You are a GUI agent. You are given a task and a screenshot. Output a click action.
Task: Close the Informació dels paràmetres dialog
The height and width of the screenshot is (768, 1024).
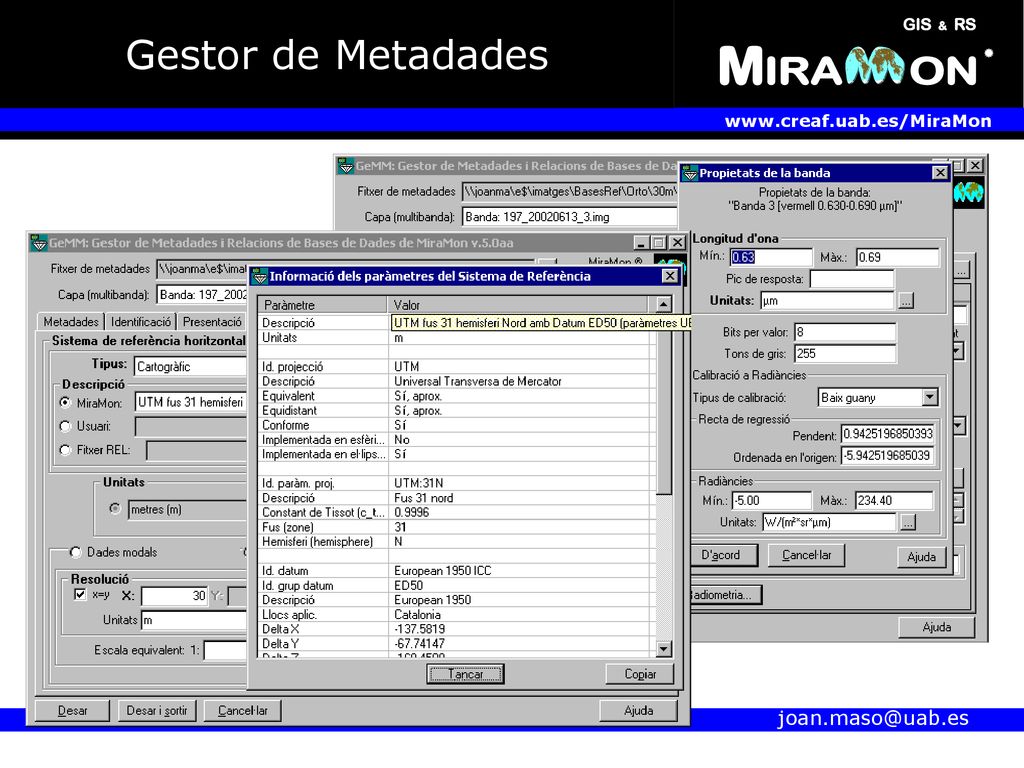coord(670,276)
